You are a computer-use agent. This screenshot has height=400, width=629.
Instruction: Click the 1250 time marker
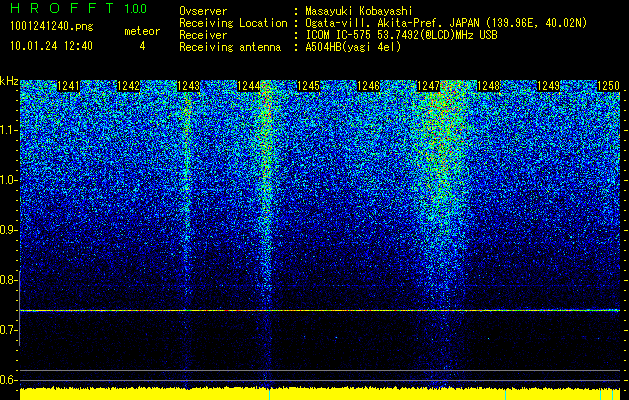pyautogui.click(x=608, y=86)
